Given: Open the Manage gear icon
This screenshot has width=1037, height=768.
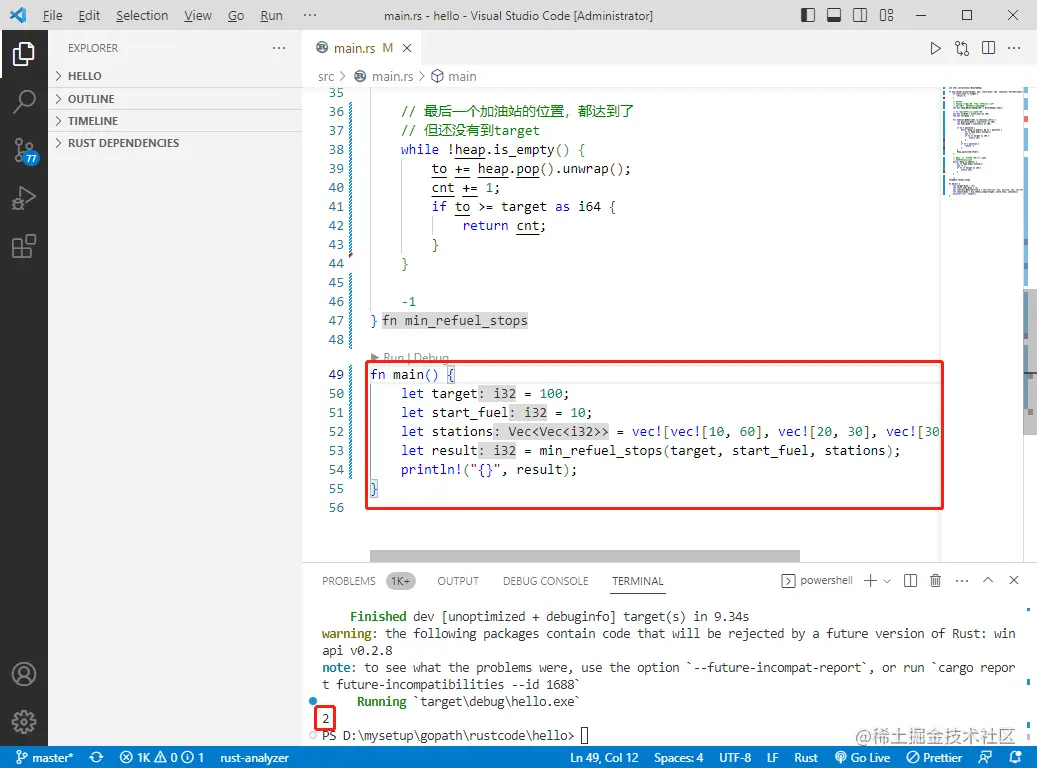Looking at the screenshot, I should coord(24,722).
